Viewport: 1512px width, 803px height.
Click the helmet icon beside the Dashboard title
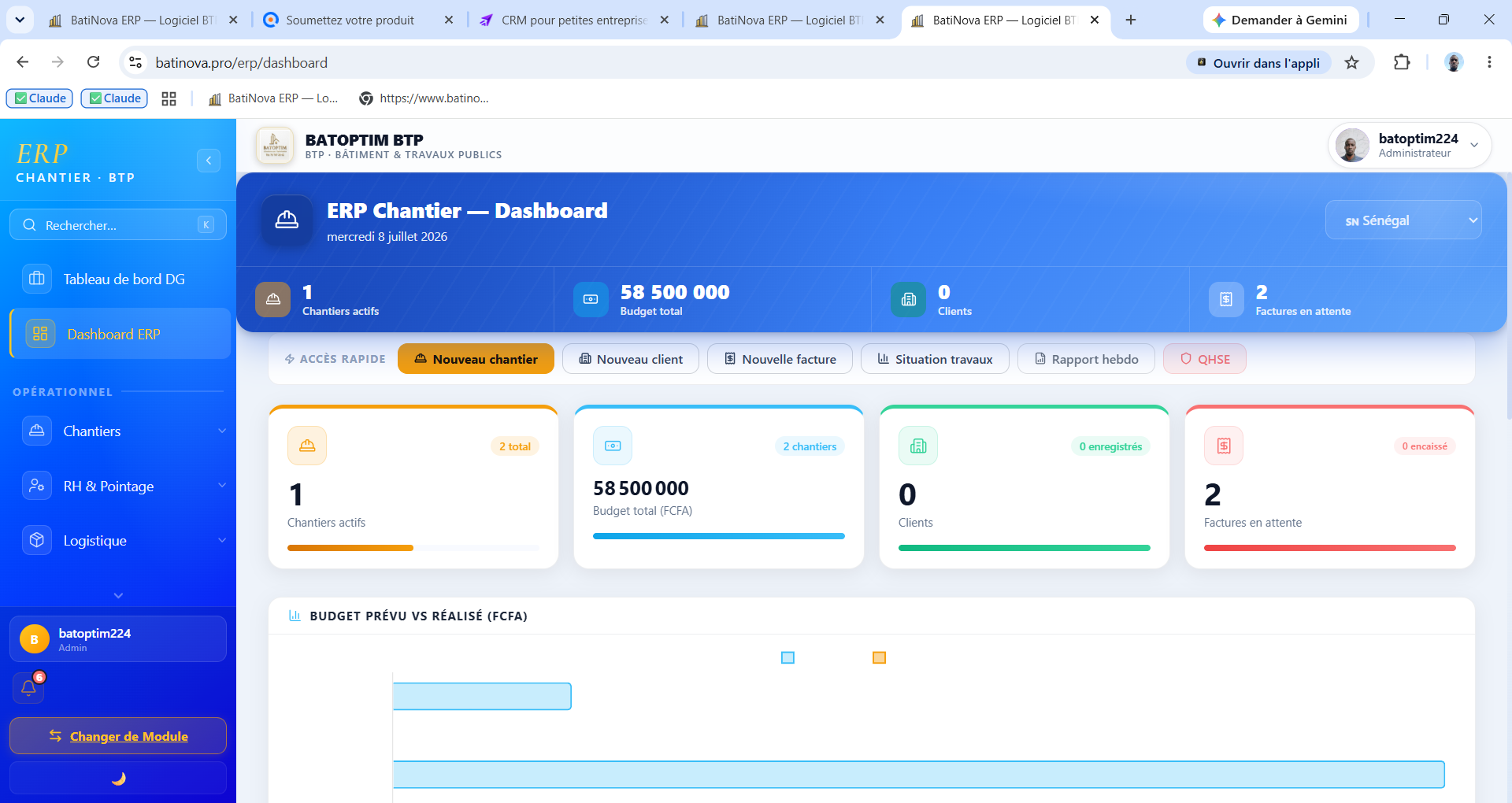[x=287, y=220]
